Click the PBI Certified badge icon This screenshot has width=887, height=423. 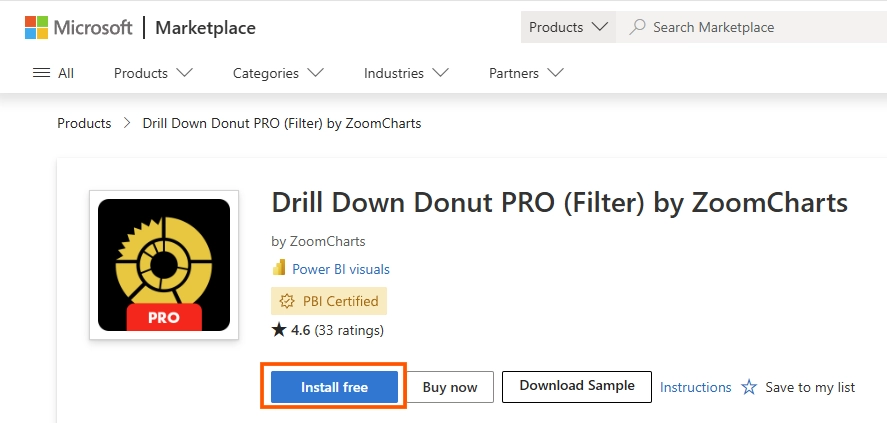[x=287, y=301]
